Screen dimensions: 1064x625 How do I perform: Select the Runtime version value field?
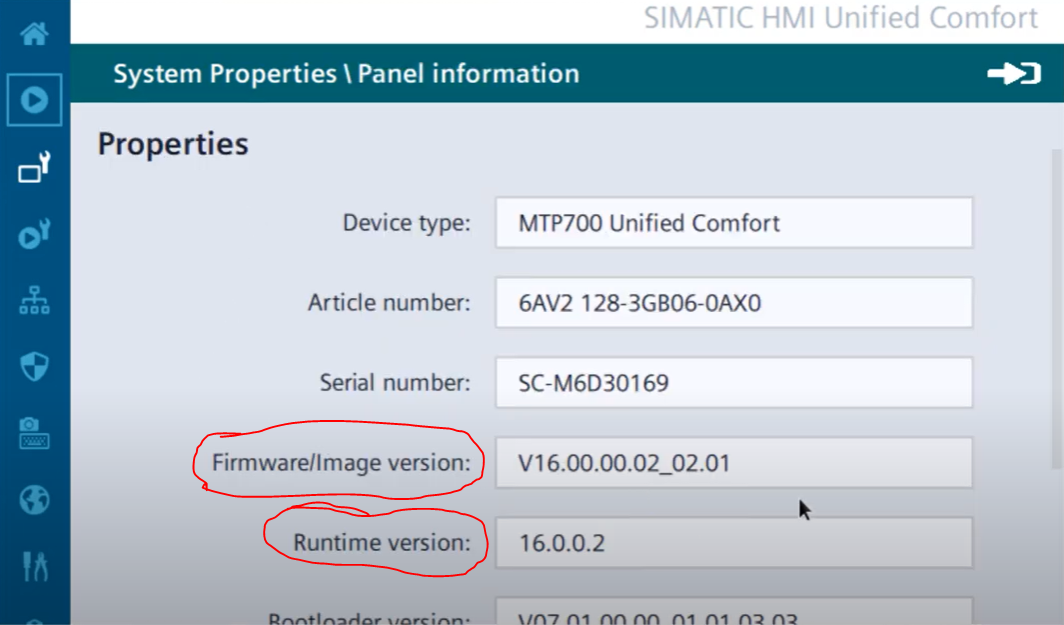click(x=733, y=543)
